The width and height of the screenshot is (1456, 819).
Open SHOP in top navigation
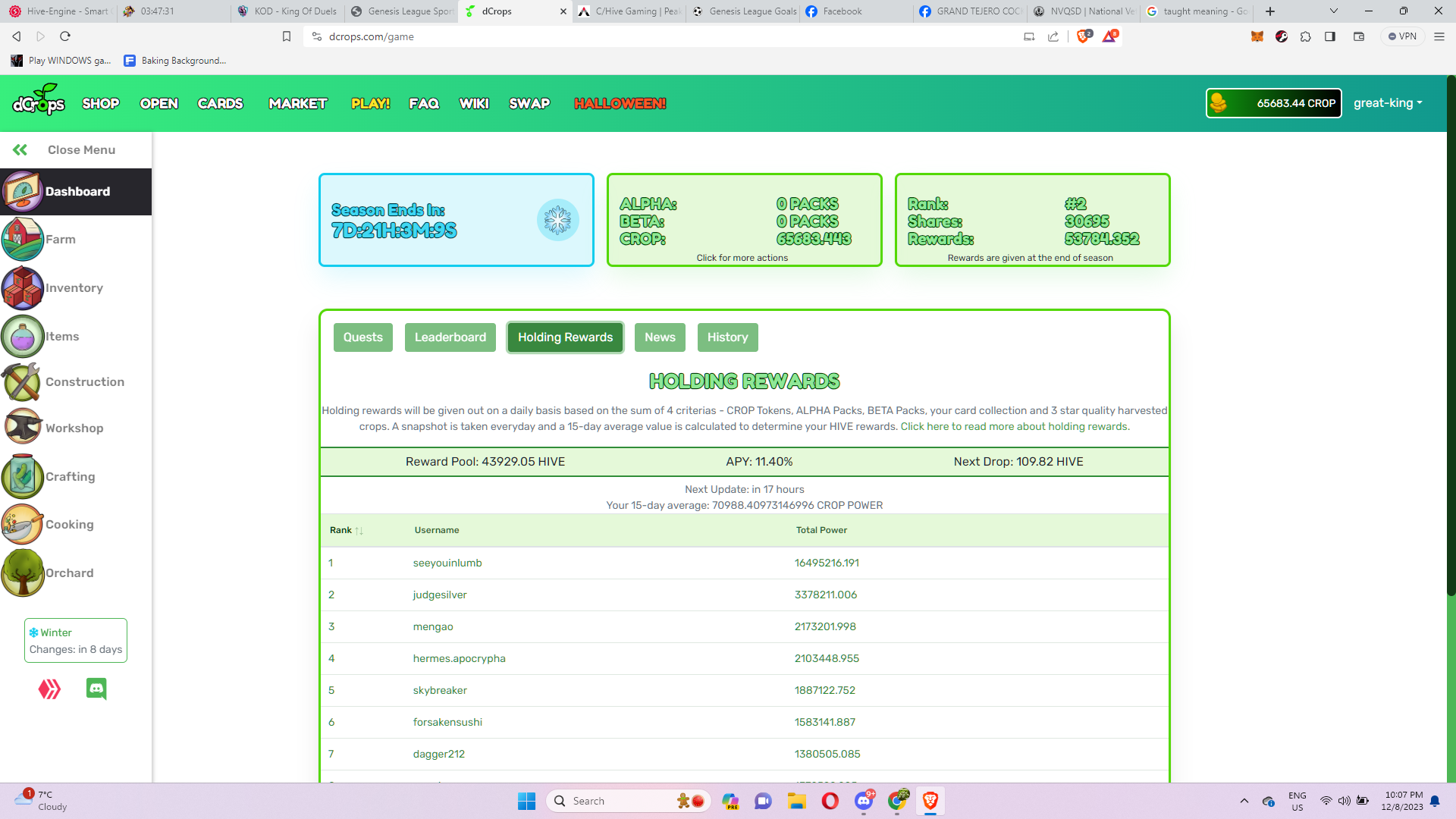[101, 103]
